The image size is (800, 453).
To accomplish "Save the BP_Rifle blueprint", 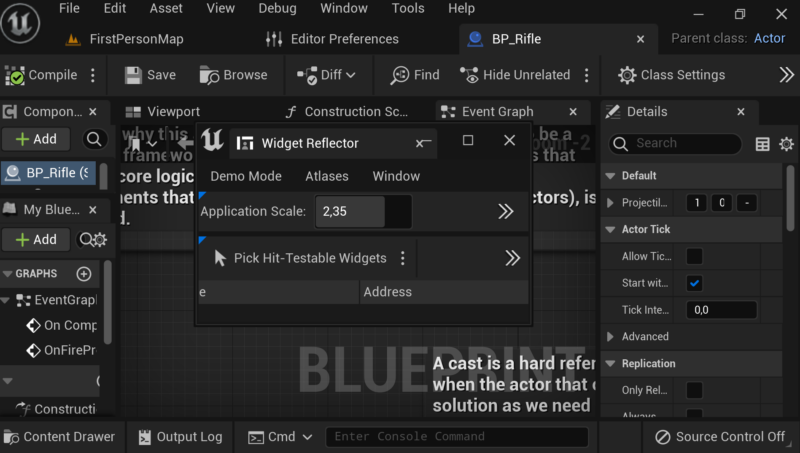I will coord(149,75).
